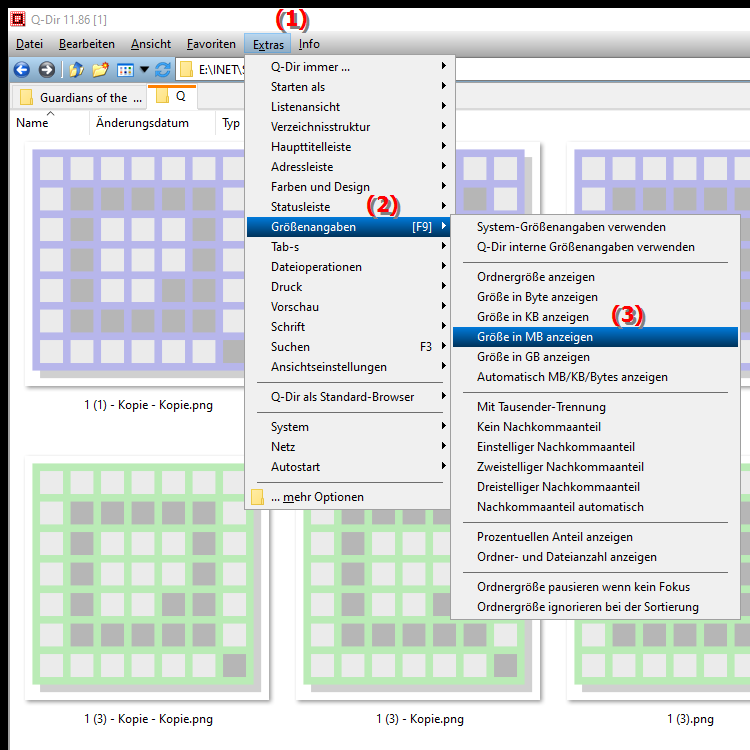Expand the Starten als submenu
This screenshot has height=750, width=750.
[x=349, y=87]
